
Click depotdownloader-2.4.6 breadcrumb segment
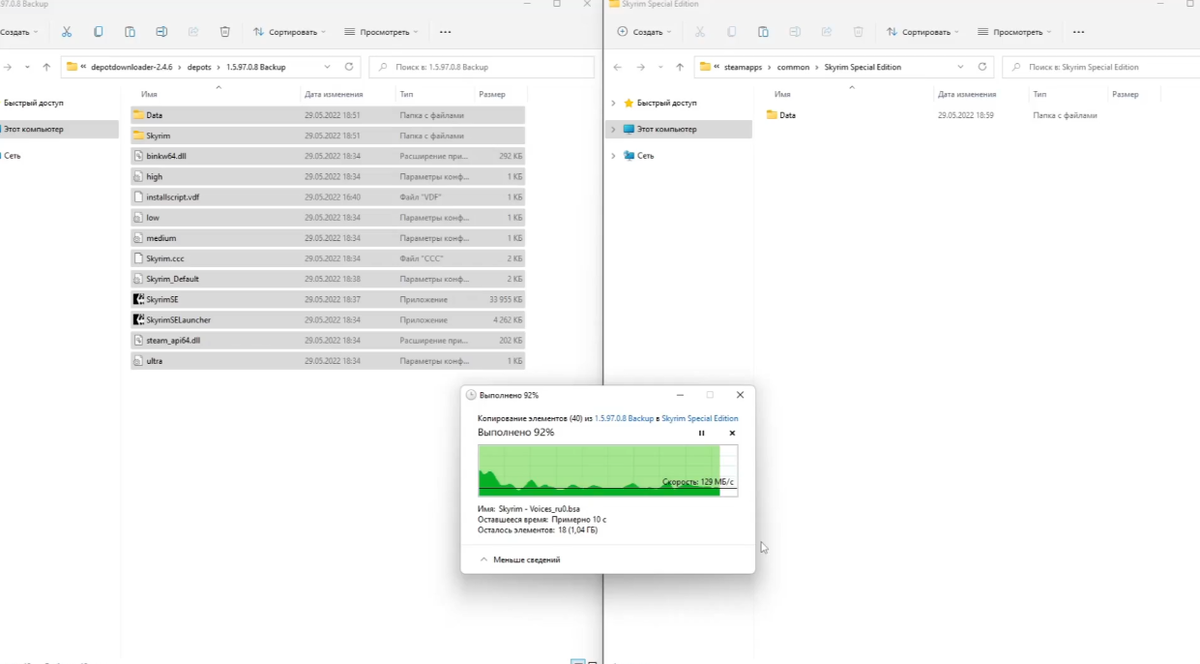(x=130, y=67)
